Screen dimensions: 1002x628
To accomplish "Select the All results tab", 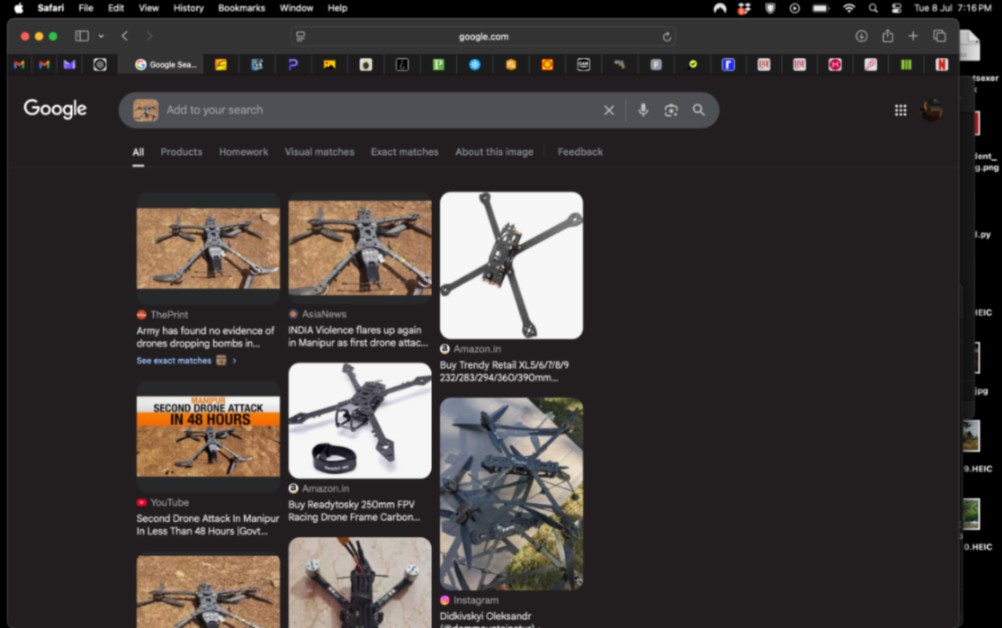I will click(138, 152).
